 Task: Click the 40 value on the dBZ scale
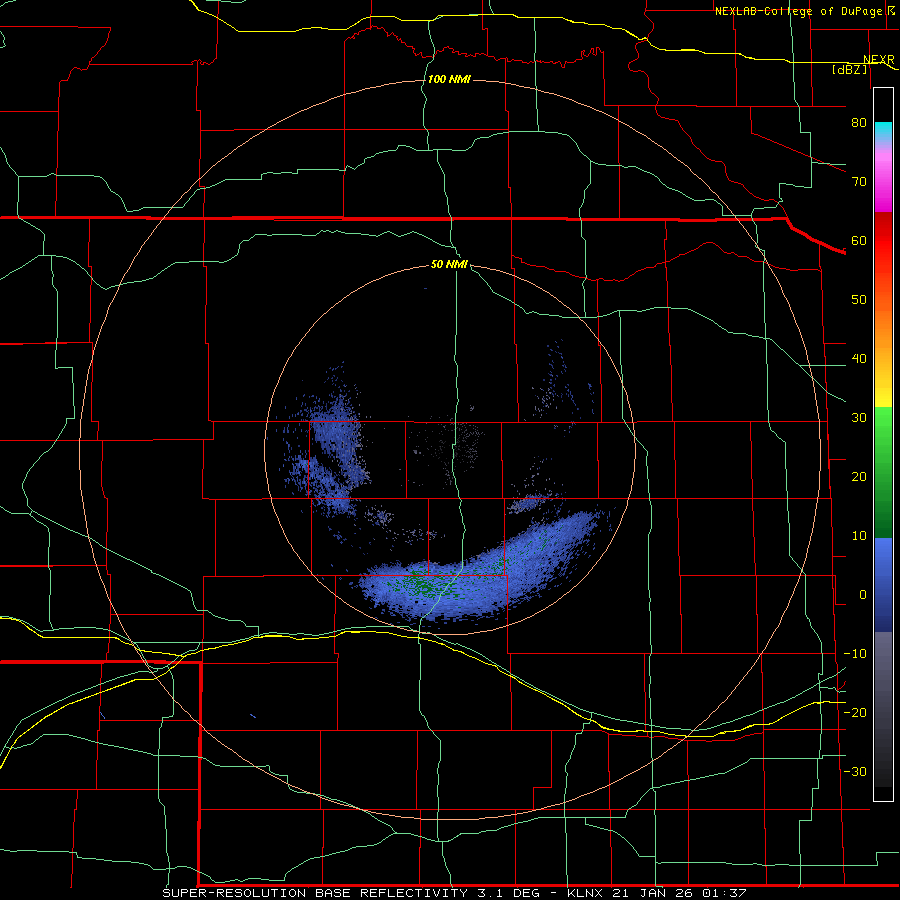click(x=859, y=359)
